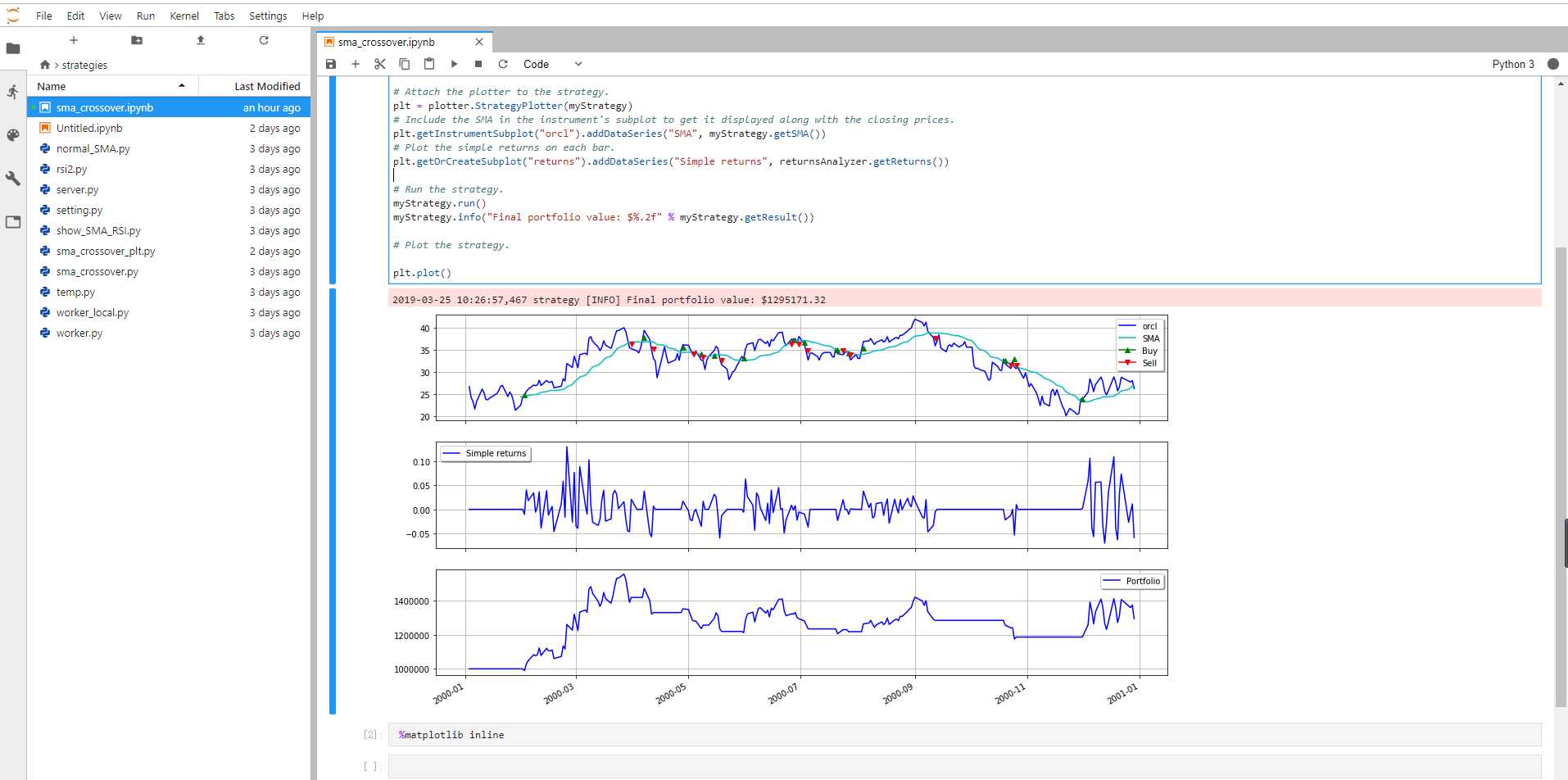The height and width of the screenshot is (780, 1568).
Task: Click the Final portfolio value log output
Action: (609, 300)
